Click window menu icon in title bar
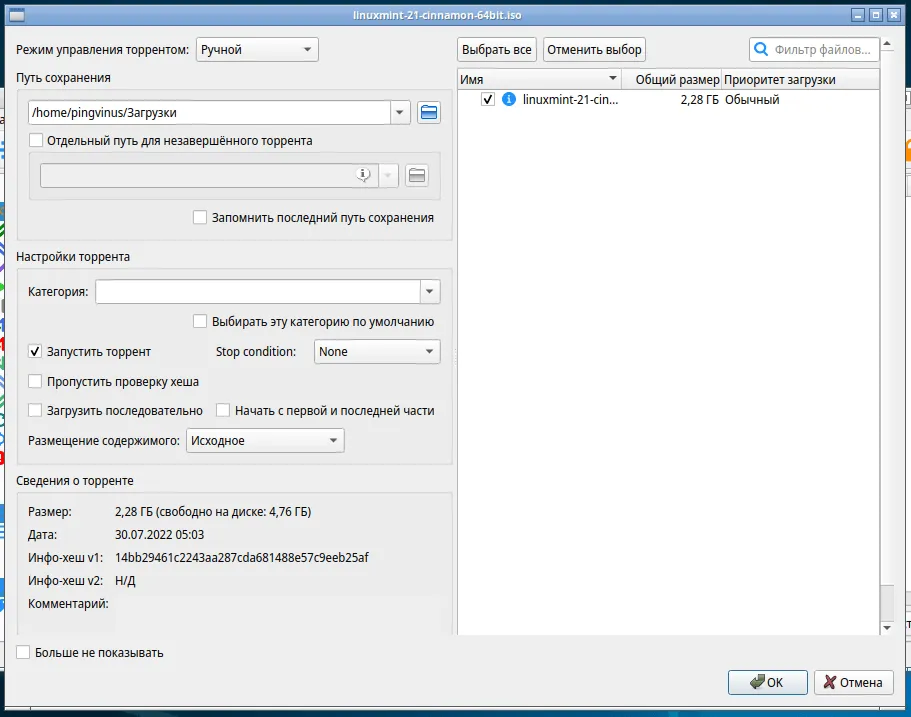Screen dimensions: 911x717 pyautogui.click(x=17, y=15)
